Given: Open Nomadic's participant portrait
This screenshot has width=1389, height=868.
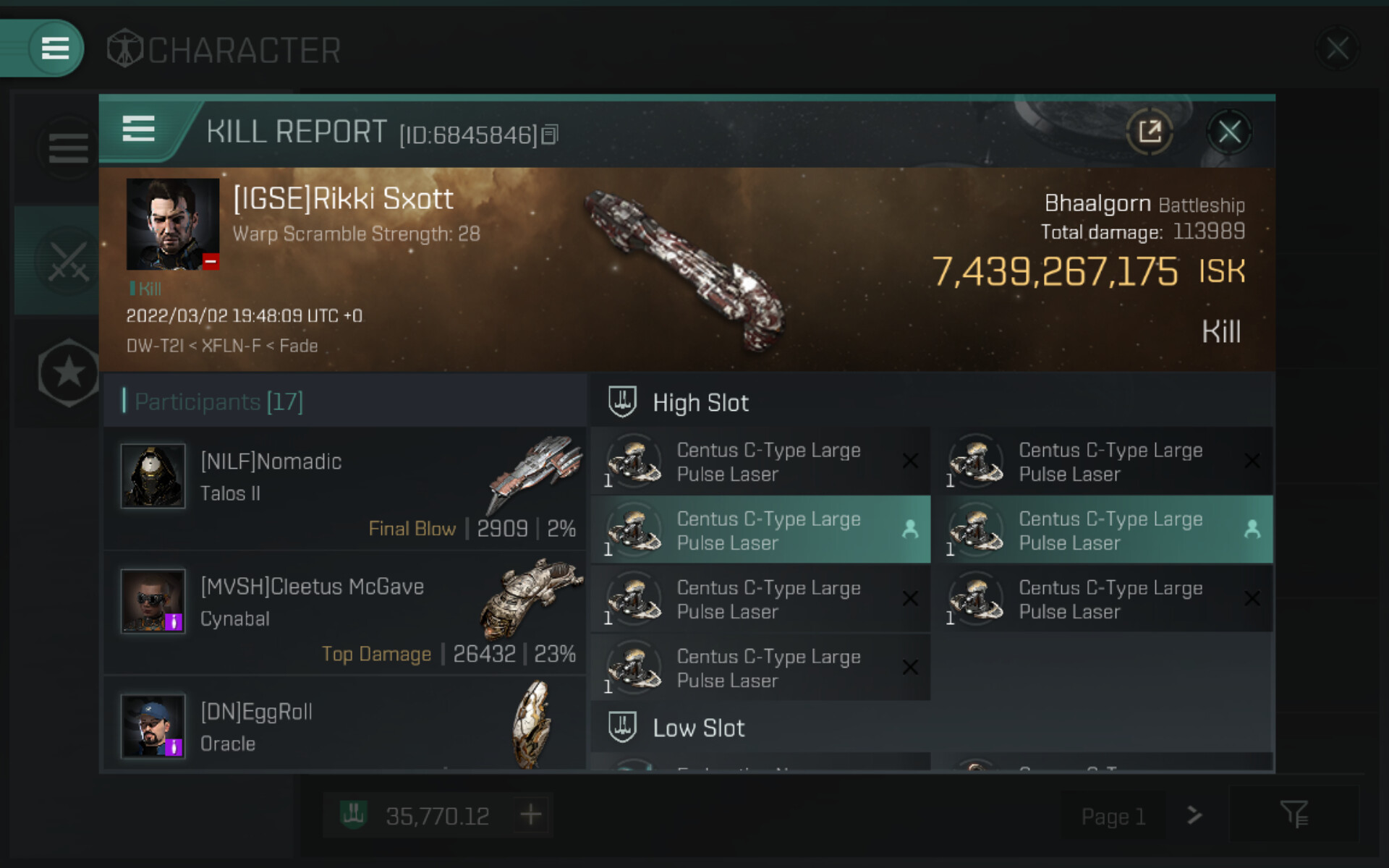Looking at the screenshot, I should pyautogui.click(x=153, y=476).
